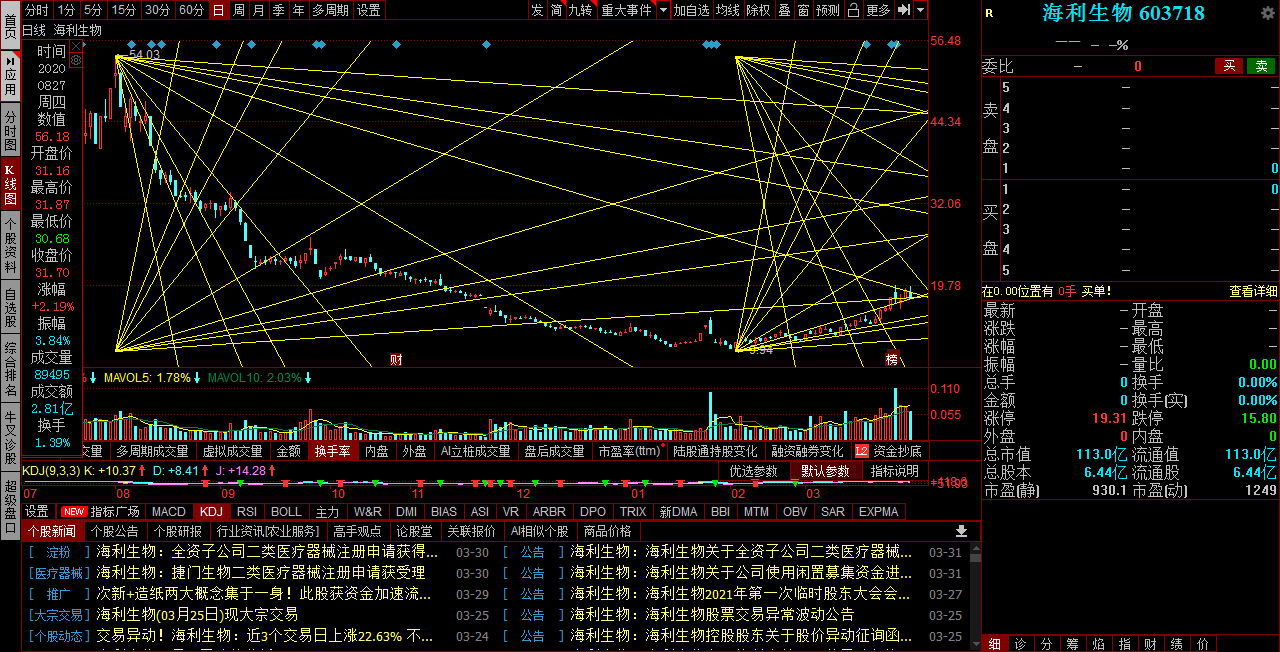Expand the arrow next to 重大事件
1280x652 pixels.
click(663, 10)
